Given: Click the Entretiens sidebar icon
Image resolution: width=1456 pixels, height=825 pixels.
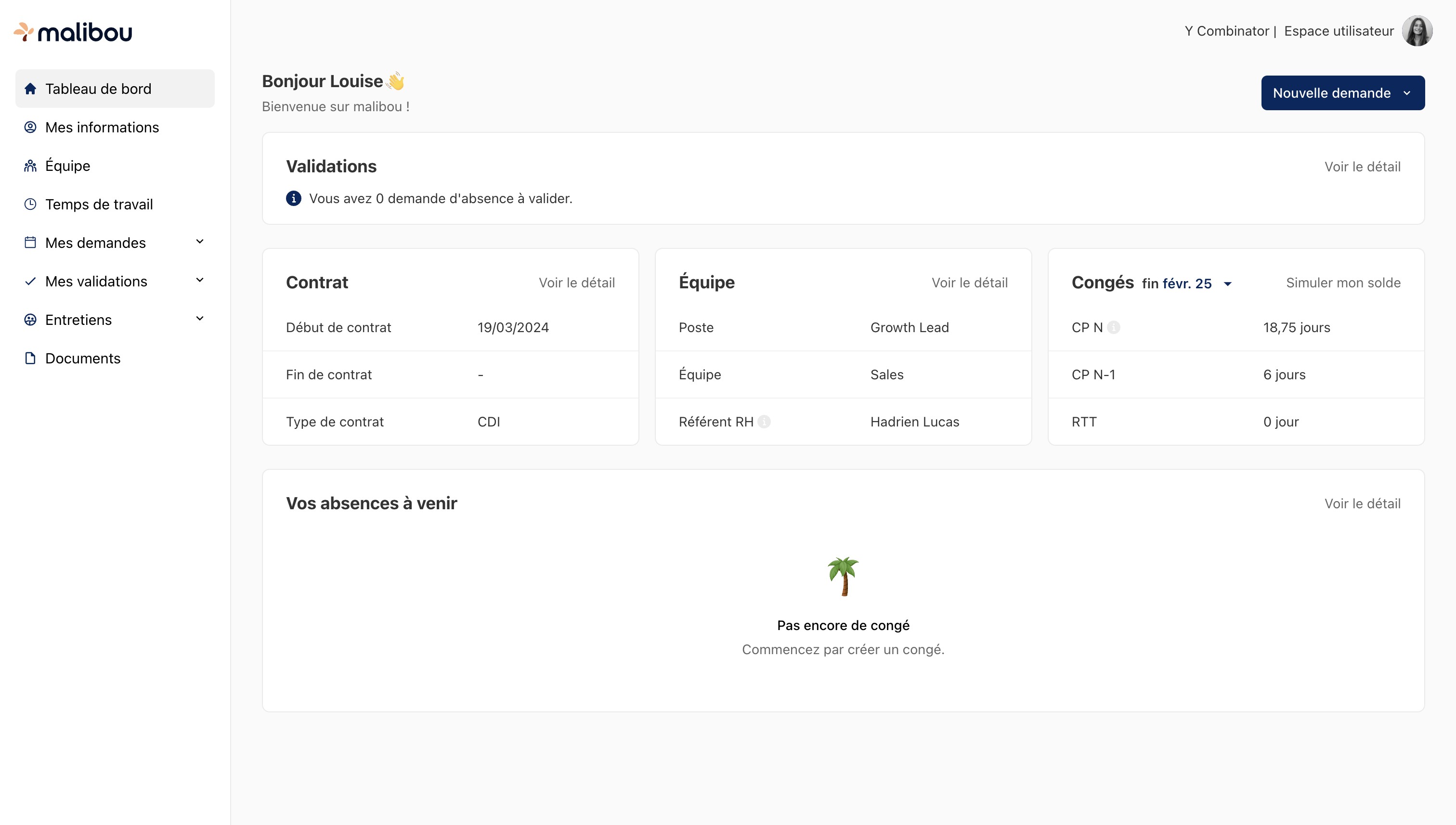Looking at the screenshot, I should click(31, 320).
